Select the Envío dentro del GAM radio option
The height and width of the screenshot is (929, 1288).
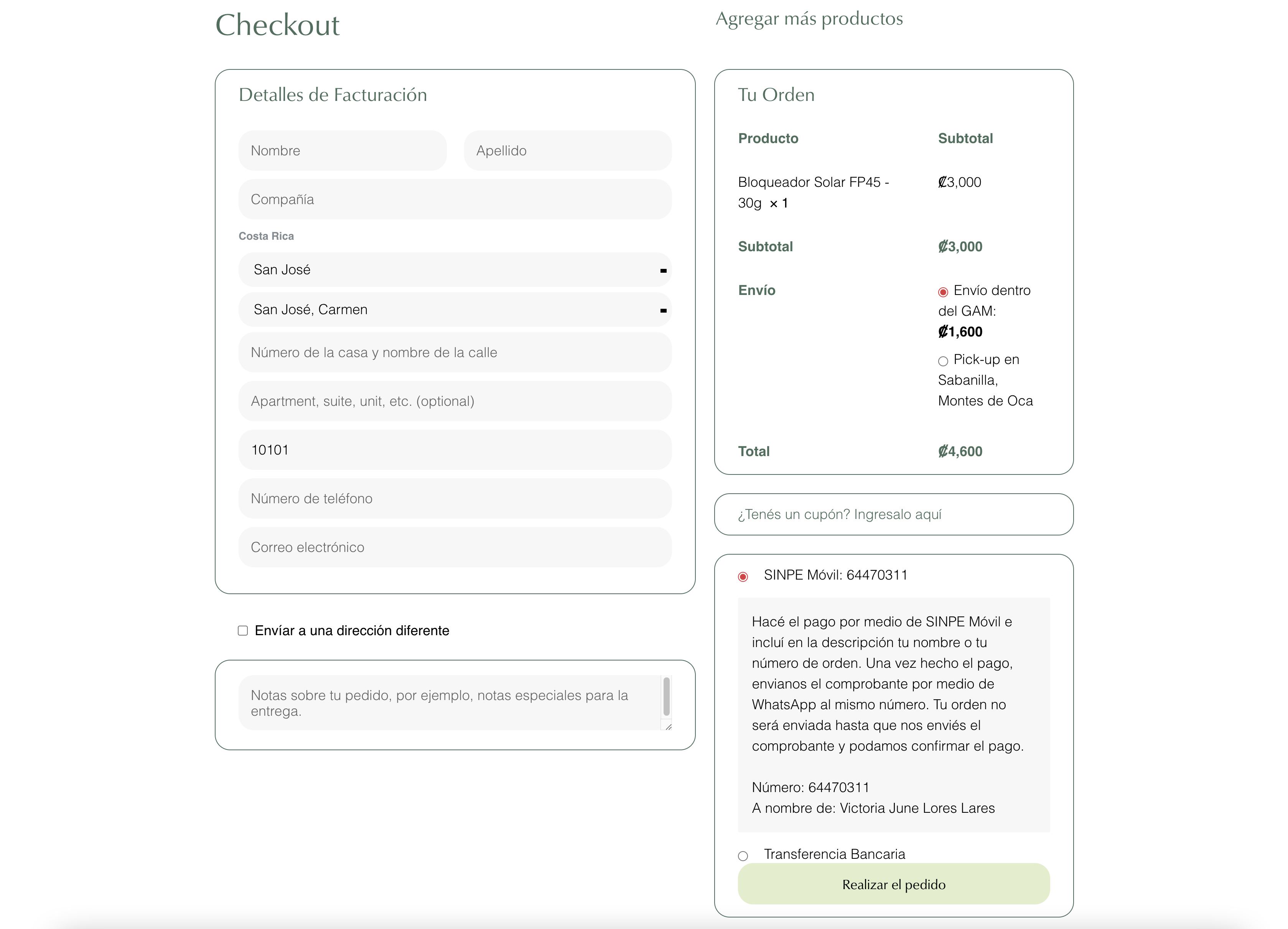(x=943, y=292)
